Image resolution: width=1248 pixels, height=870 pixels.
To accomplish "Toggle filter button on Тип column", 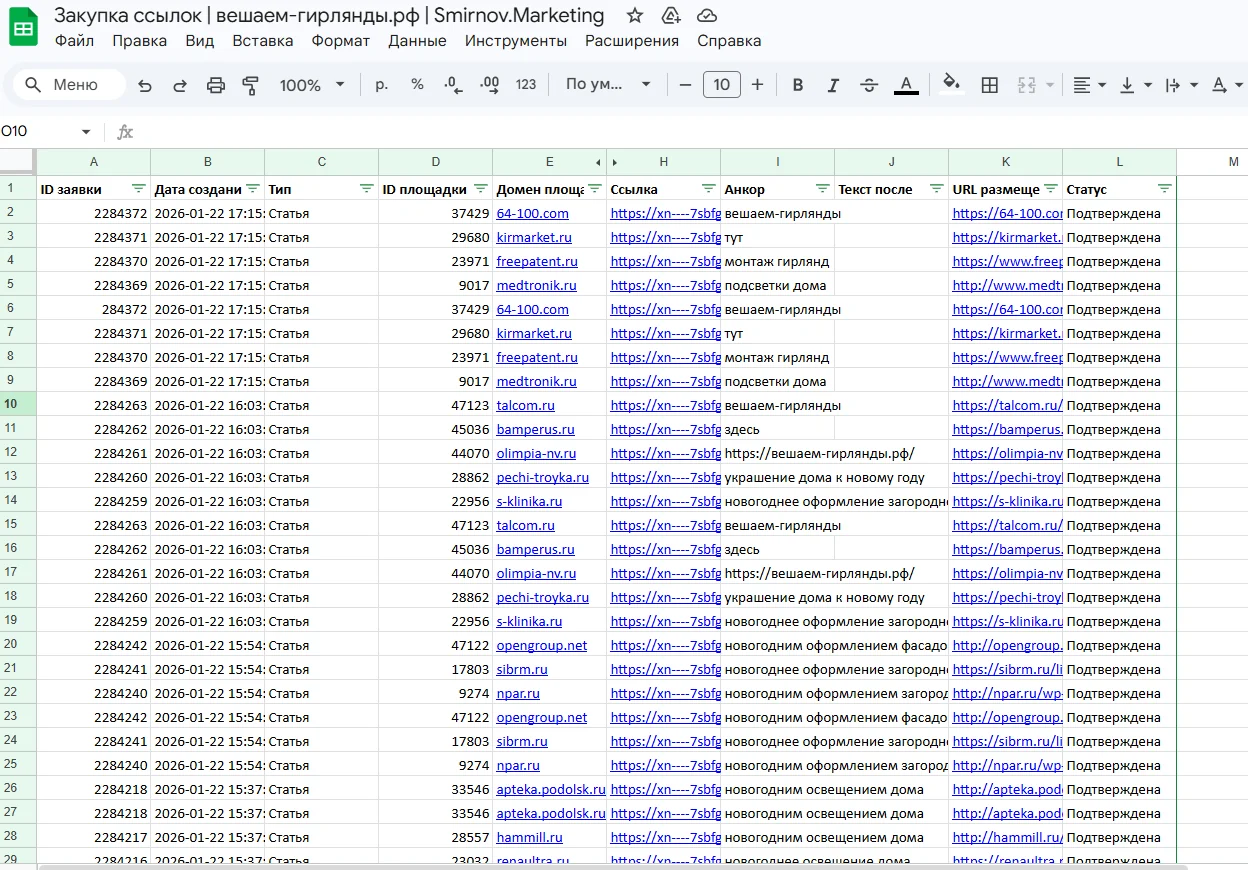I will pos(366,188).
